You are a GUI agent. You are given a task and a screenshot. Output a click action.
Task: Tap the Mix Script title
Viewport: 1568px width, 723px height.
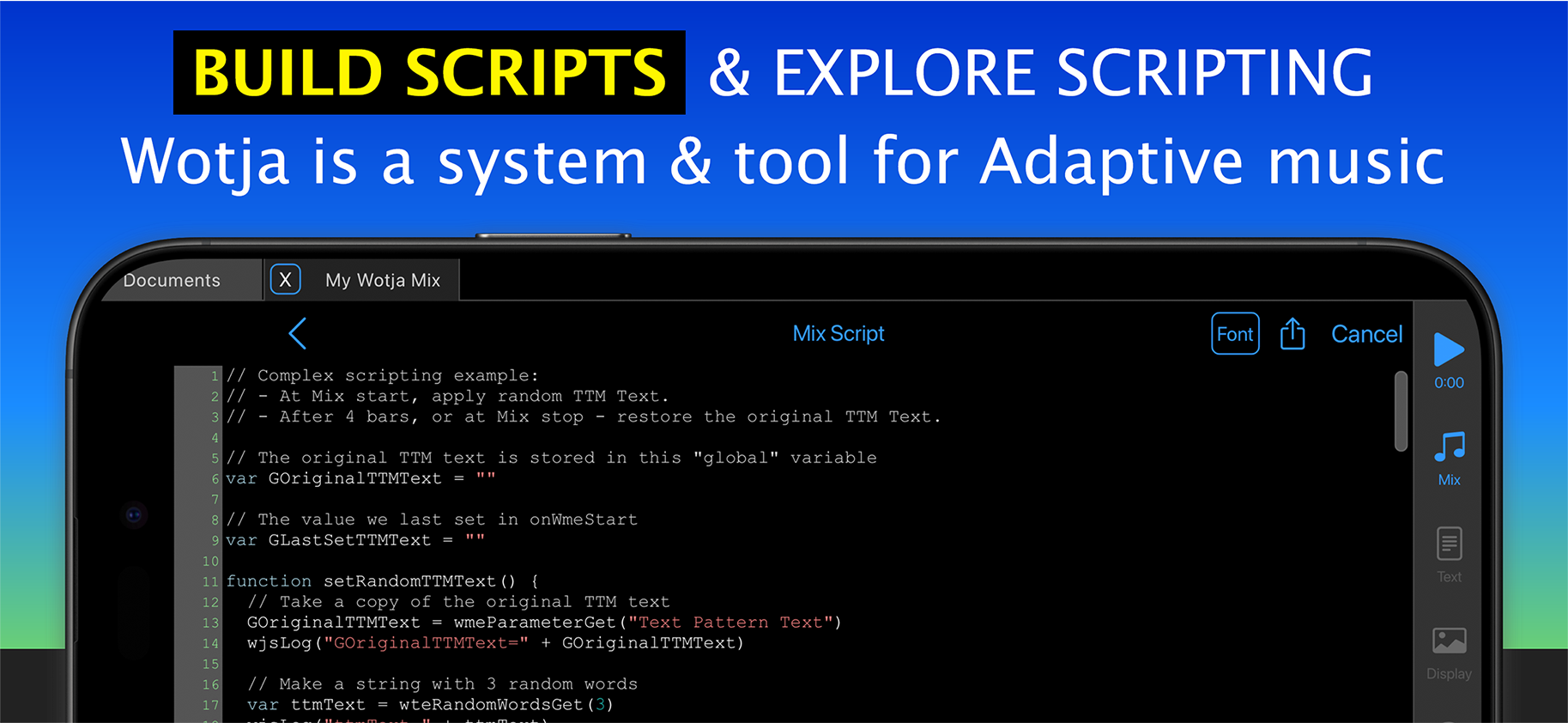click(838, 334)
